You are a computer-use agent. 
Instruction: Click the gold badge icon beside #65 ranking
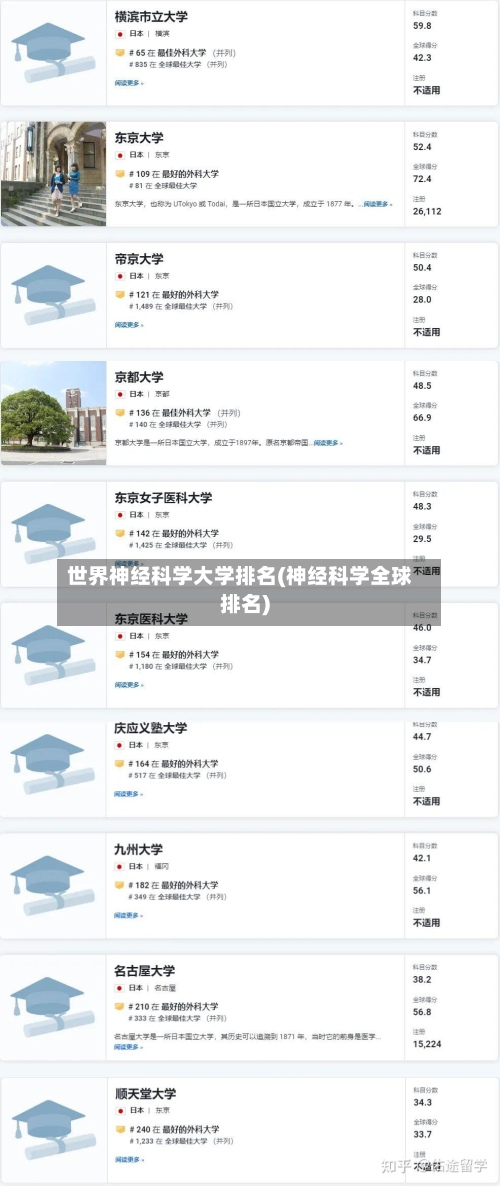pyautogui.click(x=120, y=53)
